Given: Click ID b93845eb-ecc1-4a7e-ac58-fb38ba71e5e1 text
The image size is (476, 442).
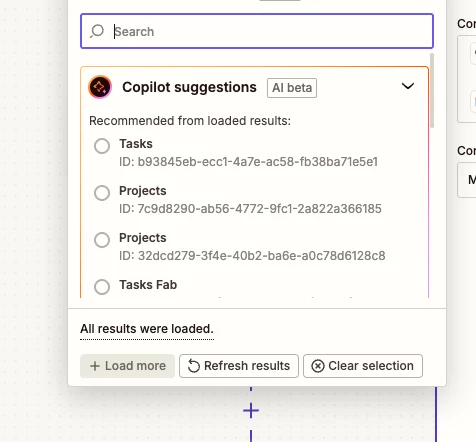Looking at the screenshot, I should [248, 162].
